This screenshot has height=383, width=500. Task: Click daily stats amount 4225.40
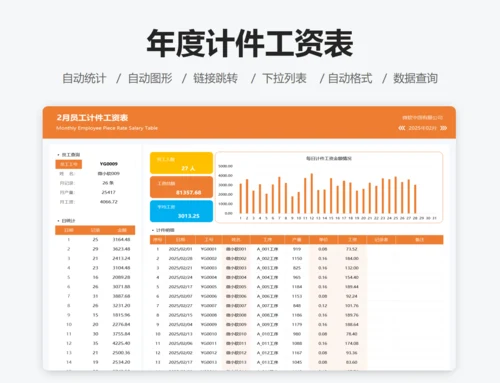pos(121,343)
